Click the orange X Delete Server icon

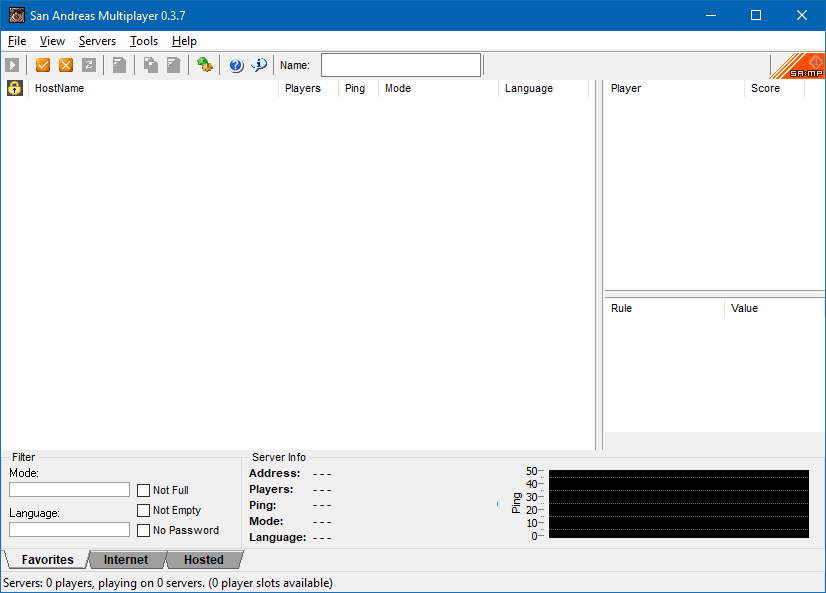(x=66, y=65)
